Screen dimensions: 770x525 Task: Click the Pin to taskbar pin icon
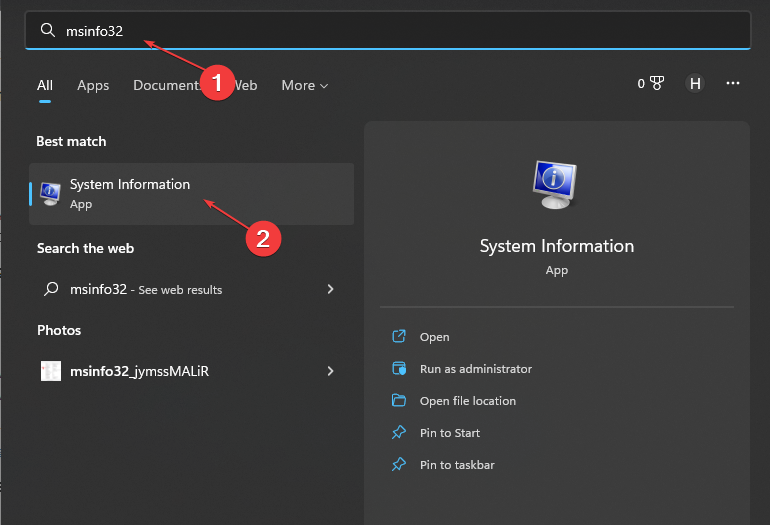(x=399, y=464)
